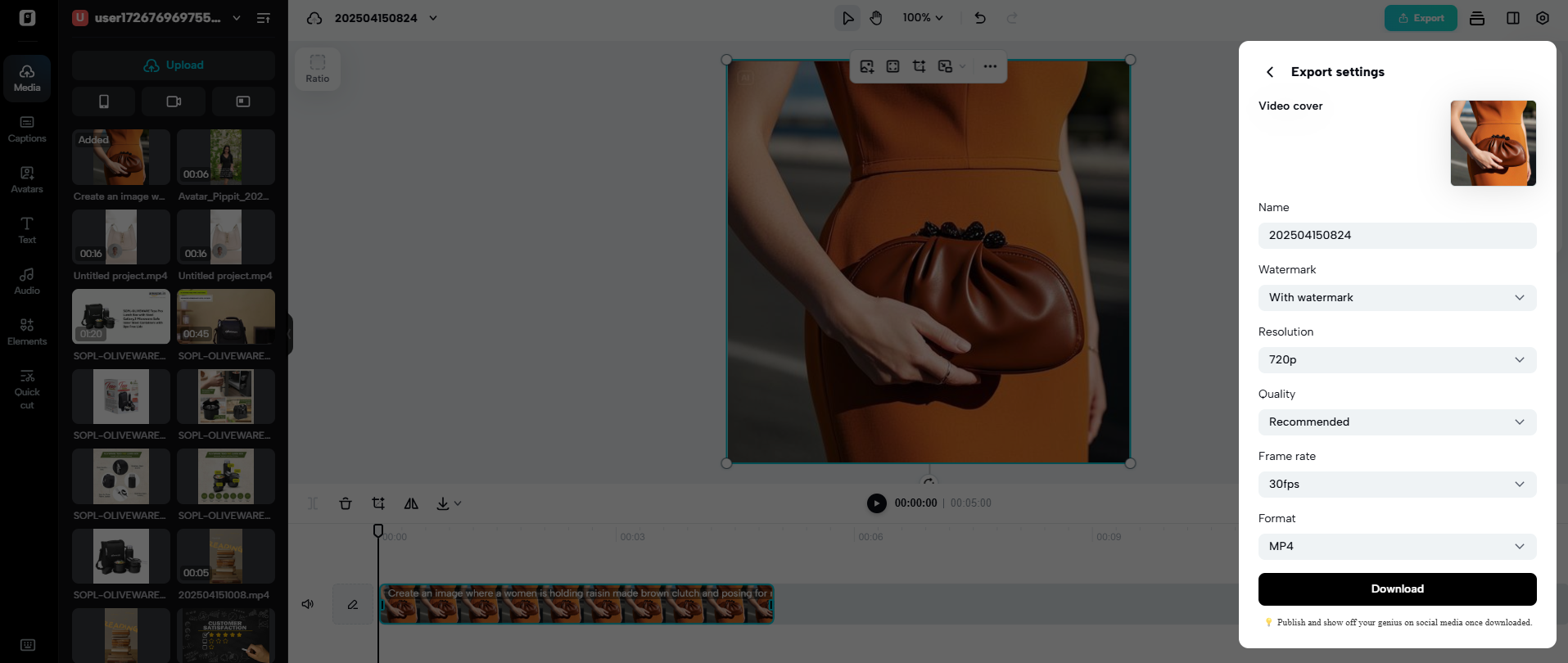Click the track edit pencil icon

pyautogui.click(x=353, y=604)
